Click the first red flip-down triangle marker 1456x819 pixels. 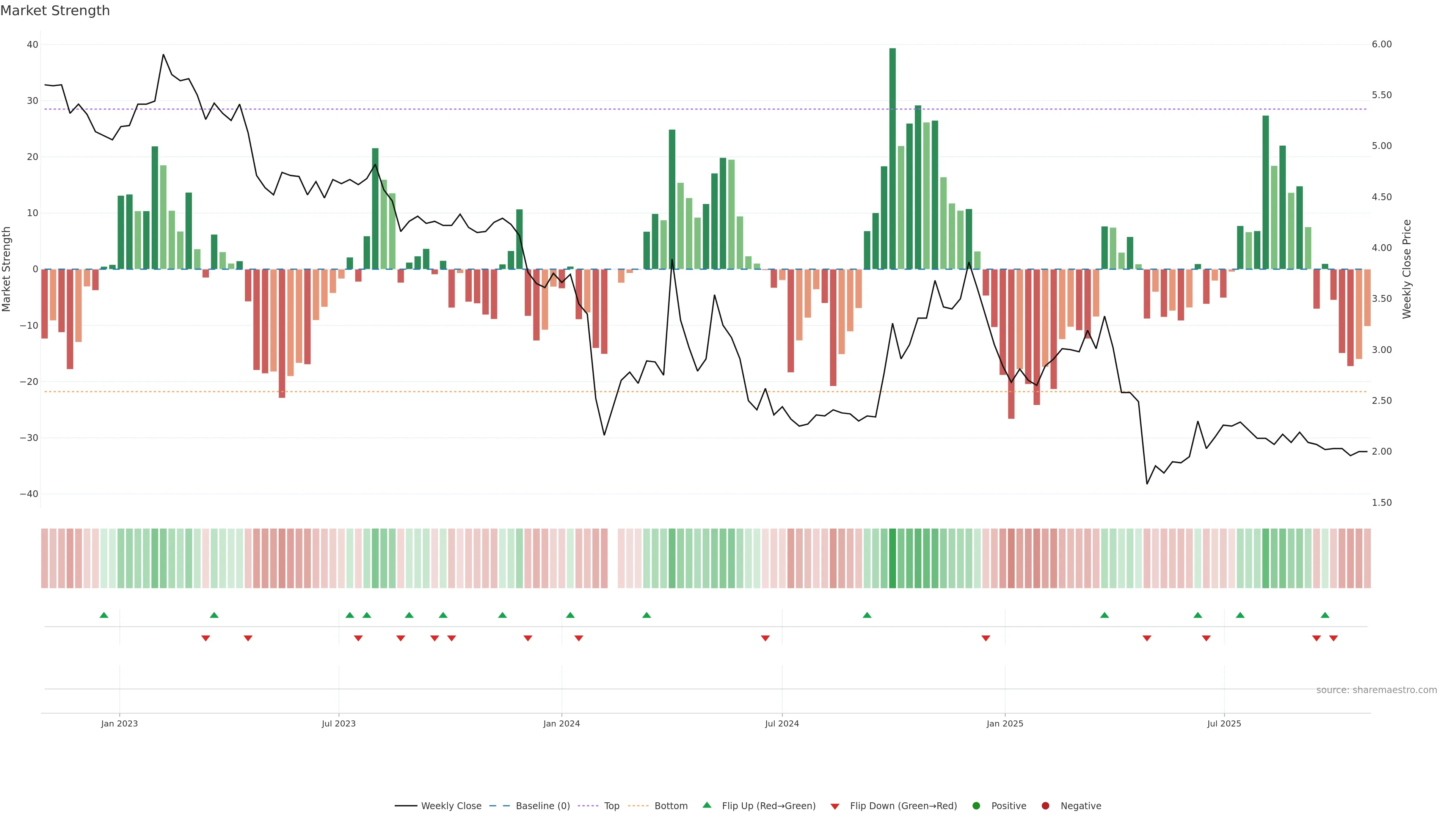tap(206, 638)
